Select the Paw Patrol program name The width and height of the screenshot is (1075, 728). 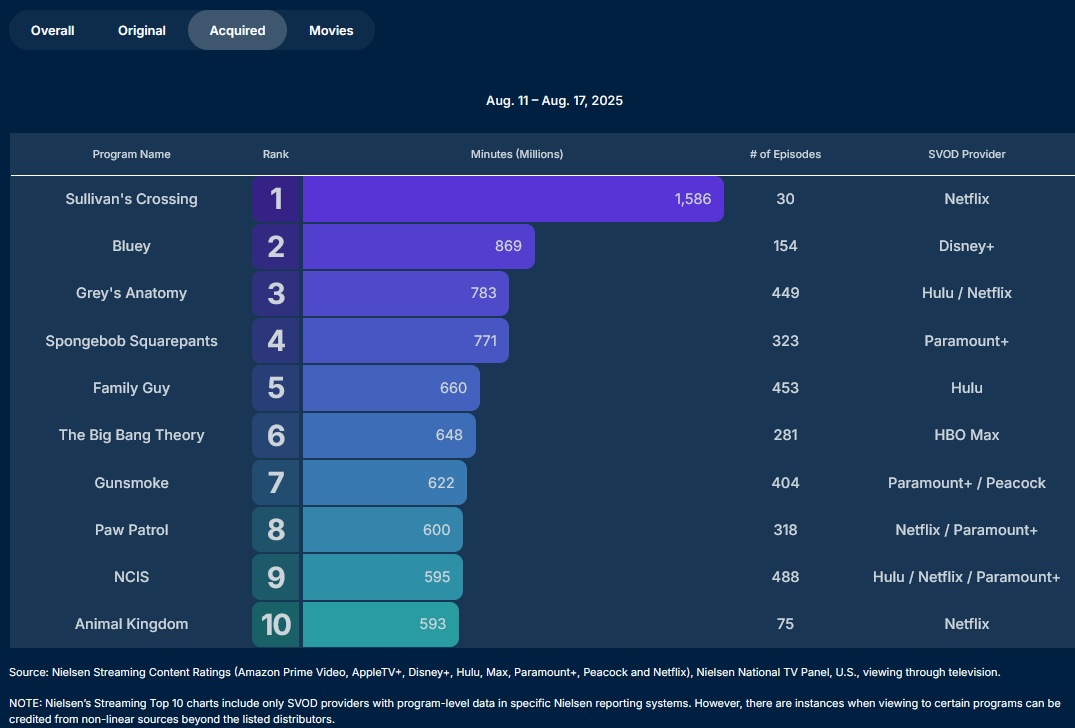pyautogui.click(x=132, y=530)
